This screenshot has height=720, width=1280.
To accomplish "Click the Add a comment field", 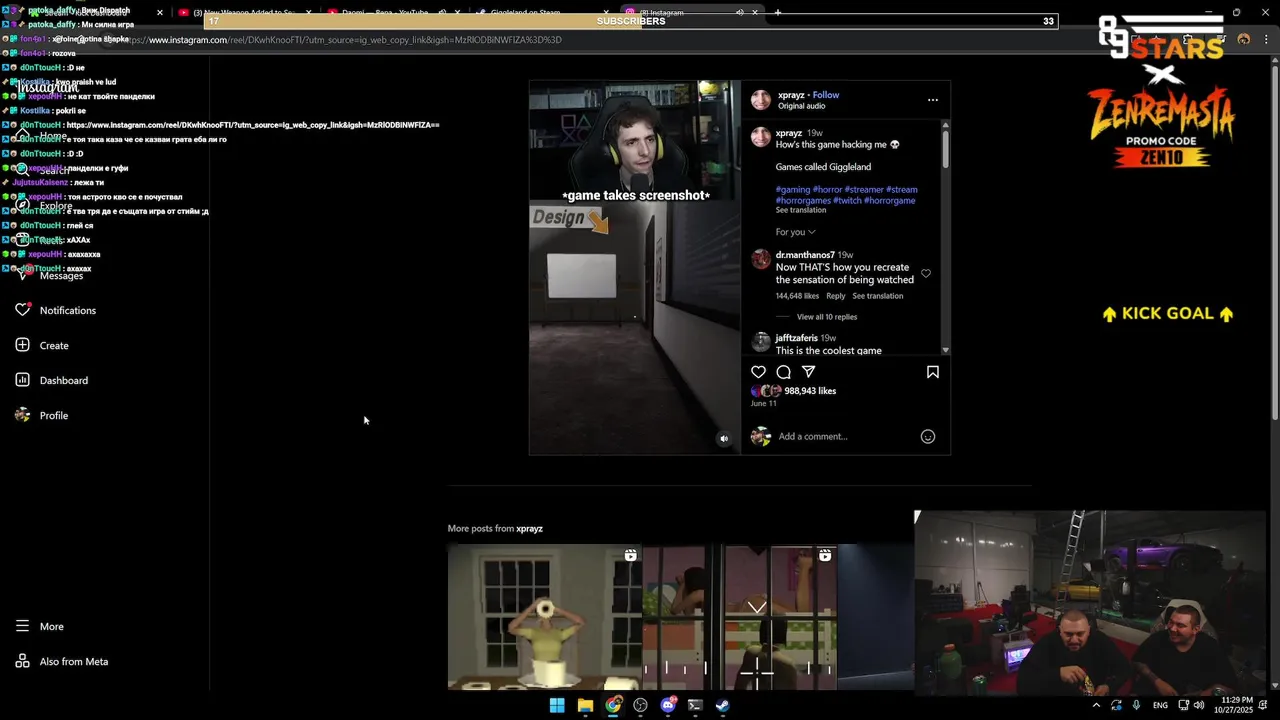I will (x=846, y=436).
